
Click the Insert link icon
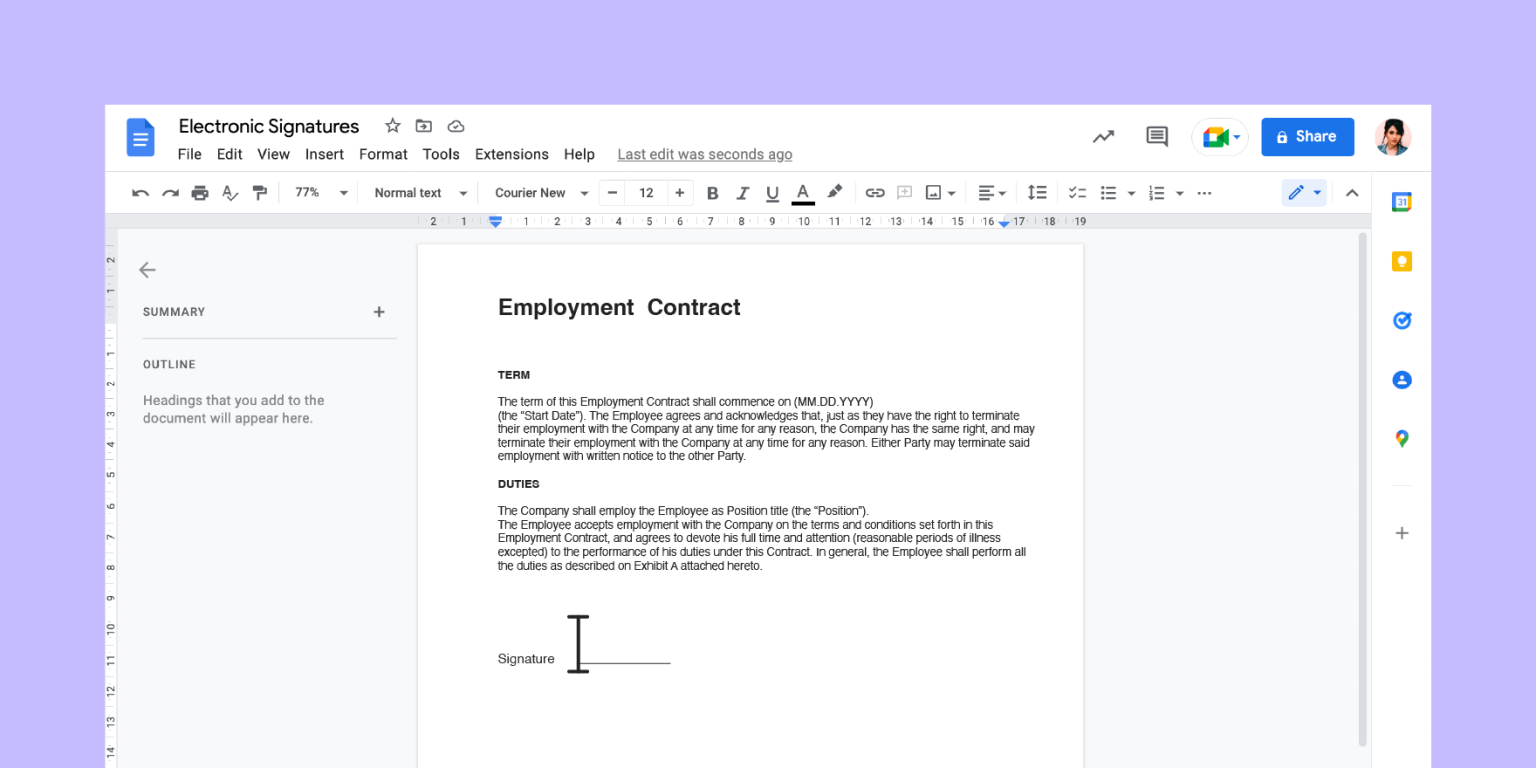(875, 193)
